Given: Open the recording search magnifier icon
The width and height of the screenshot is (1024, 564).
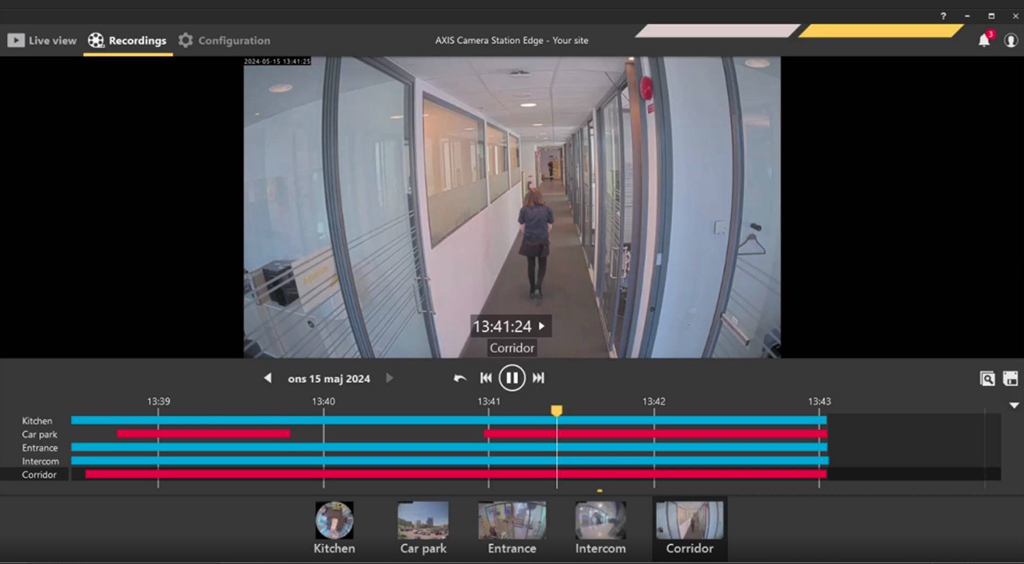Looking at the screenshot, I should point(987,378).
